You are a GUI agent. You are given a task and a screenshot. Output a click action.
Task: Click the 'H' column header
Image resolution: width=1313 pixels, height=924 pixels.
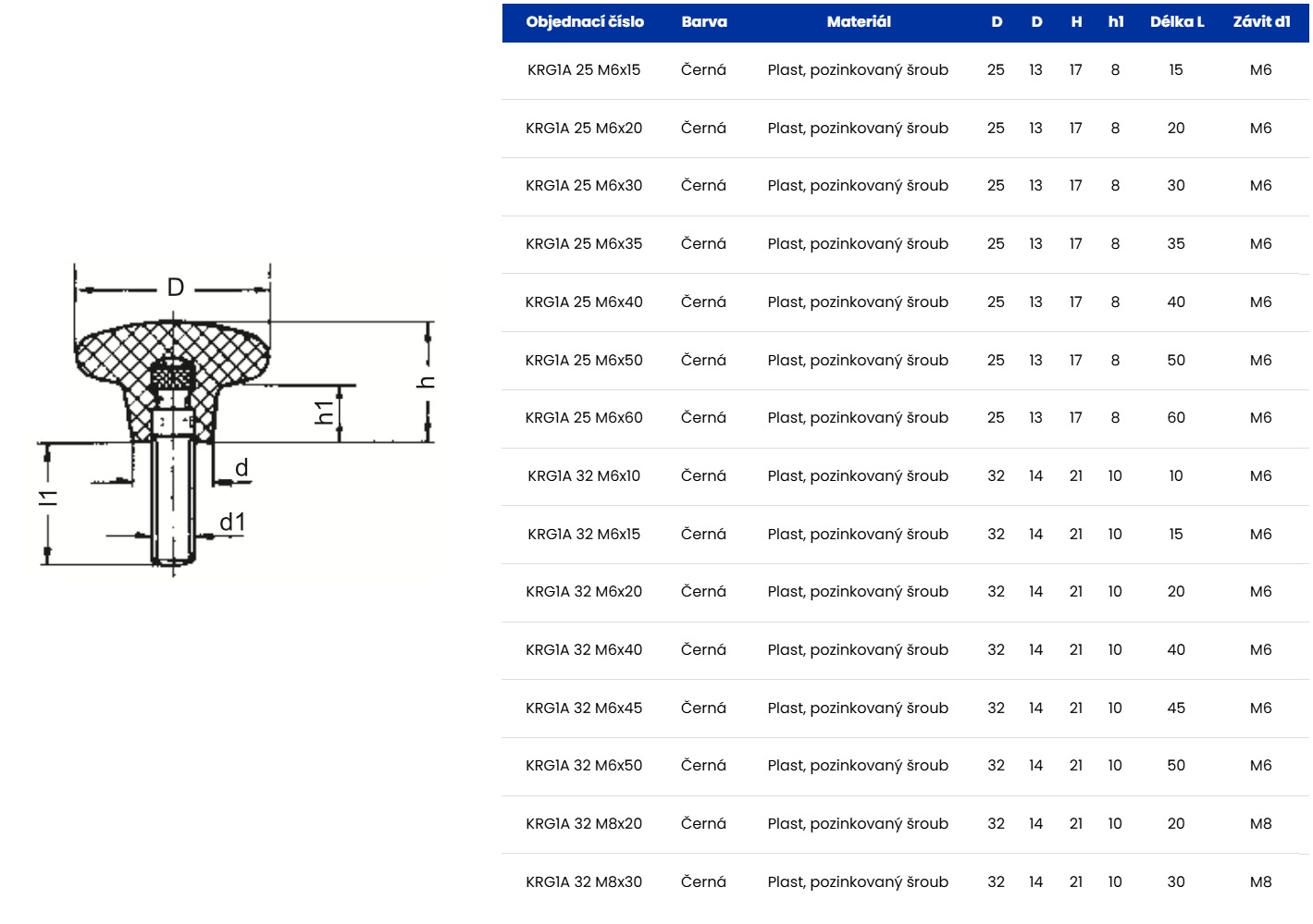1075,22
